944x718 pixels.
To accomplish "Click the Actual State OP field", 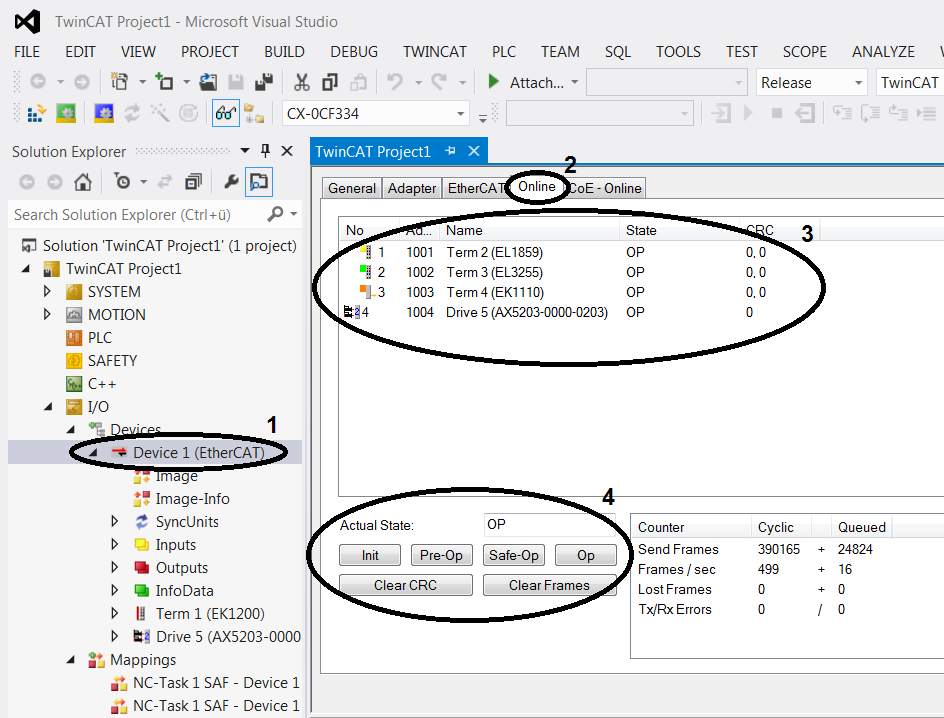I will 549,524.
